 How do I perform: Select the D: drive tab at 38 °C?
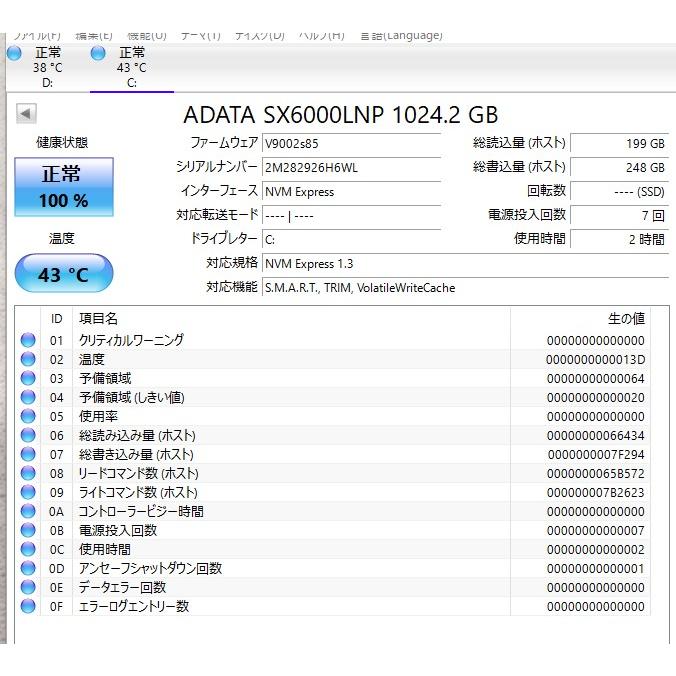point(47,67)
